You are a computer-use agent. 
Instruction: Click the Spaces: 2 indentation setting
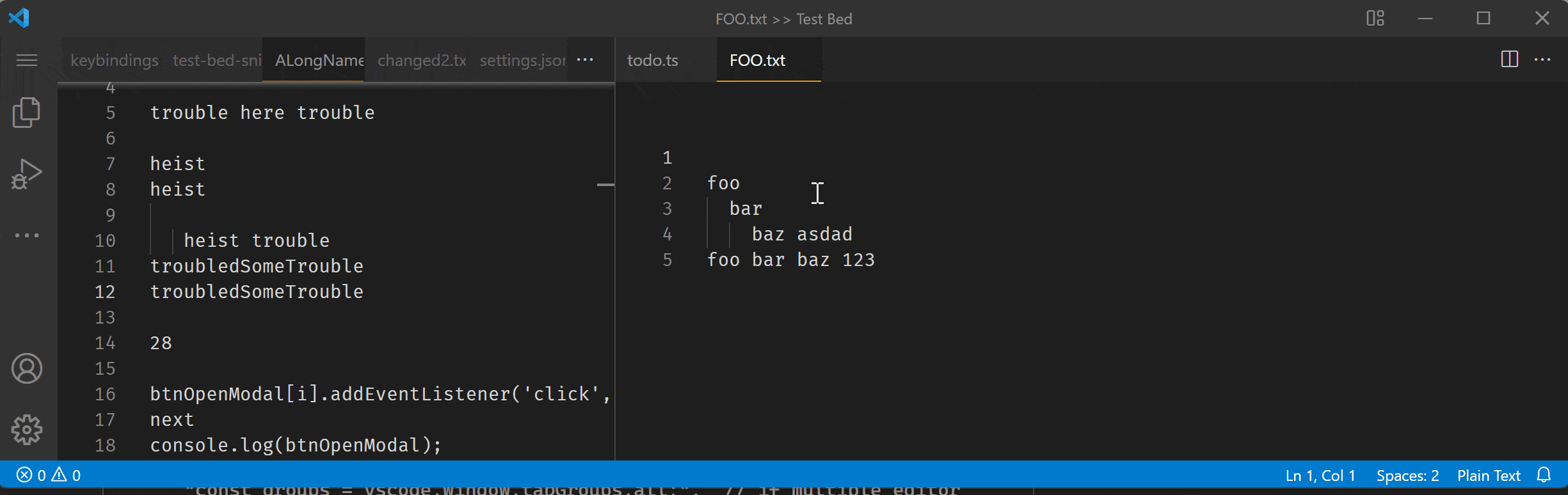click(1407, 476)
